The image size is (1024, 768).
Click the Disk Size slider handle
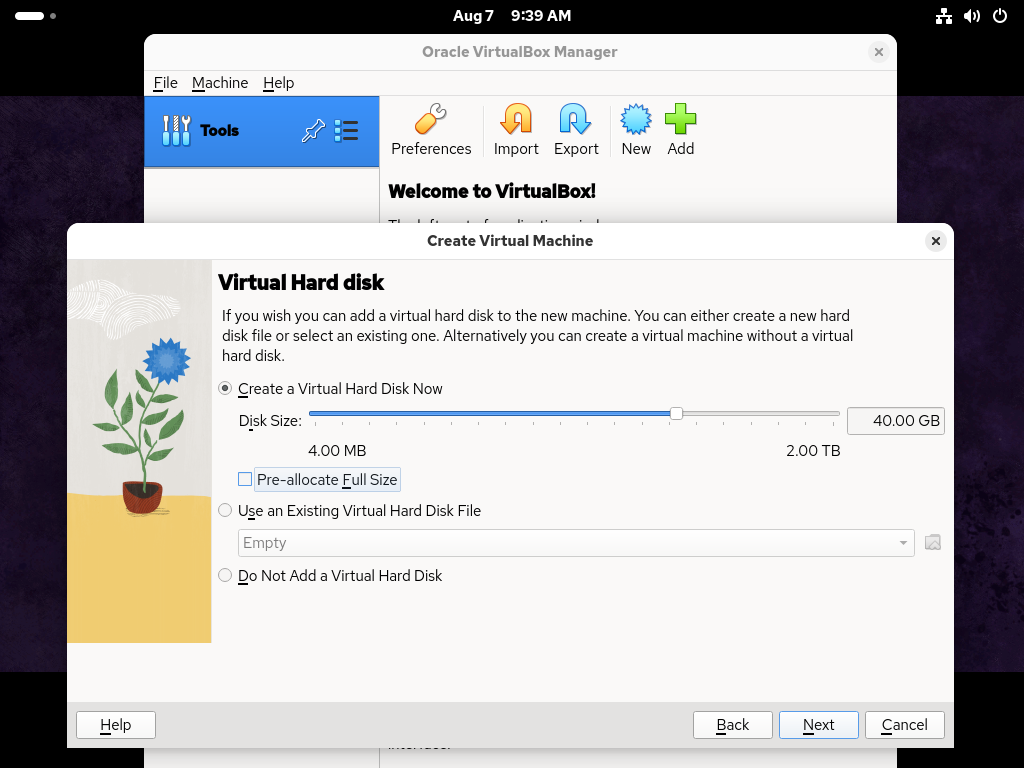tap(676, 413)
